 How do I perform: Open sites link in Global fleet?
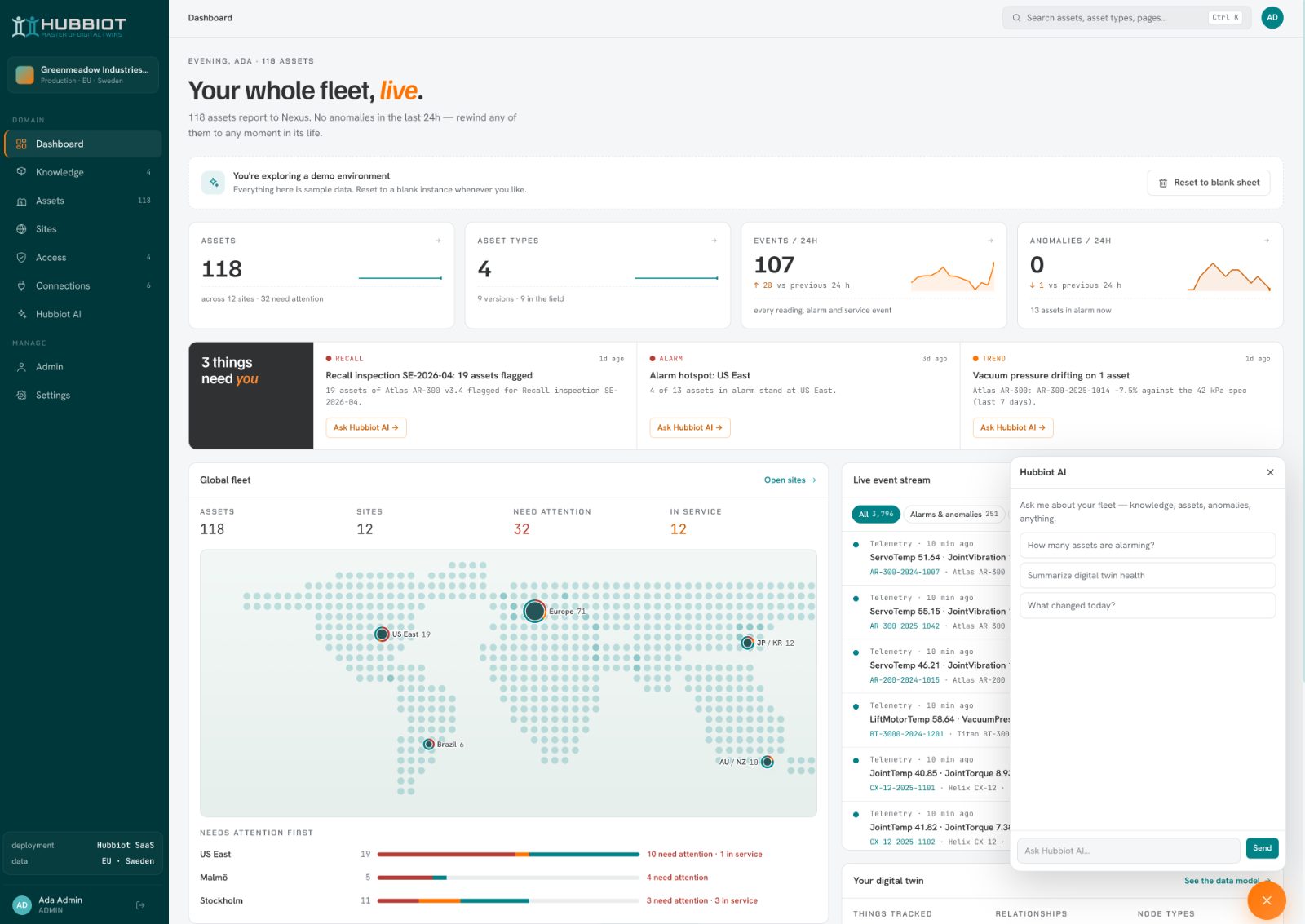[x=790, y=480]
